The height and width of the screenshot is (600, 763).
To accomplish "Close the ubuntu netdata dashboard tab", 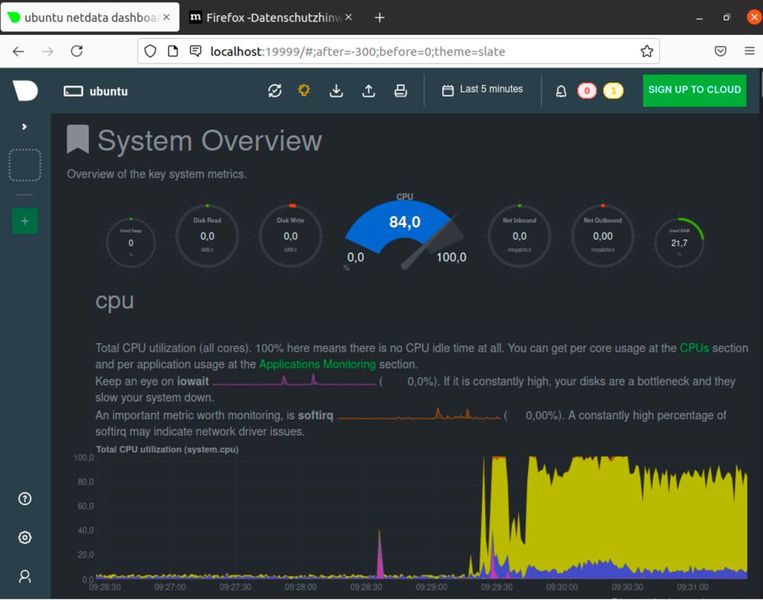I will point(166,17).
